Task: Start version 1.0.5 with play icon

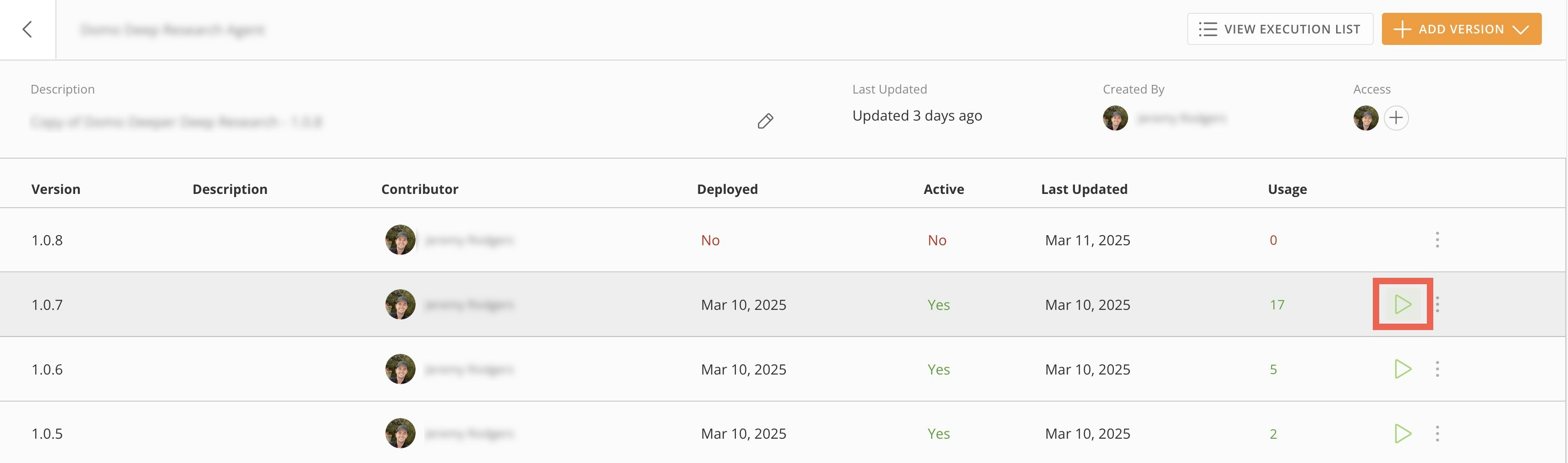Action: [x=1403, y=434]
